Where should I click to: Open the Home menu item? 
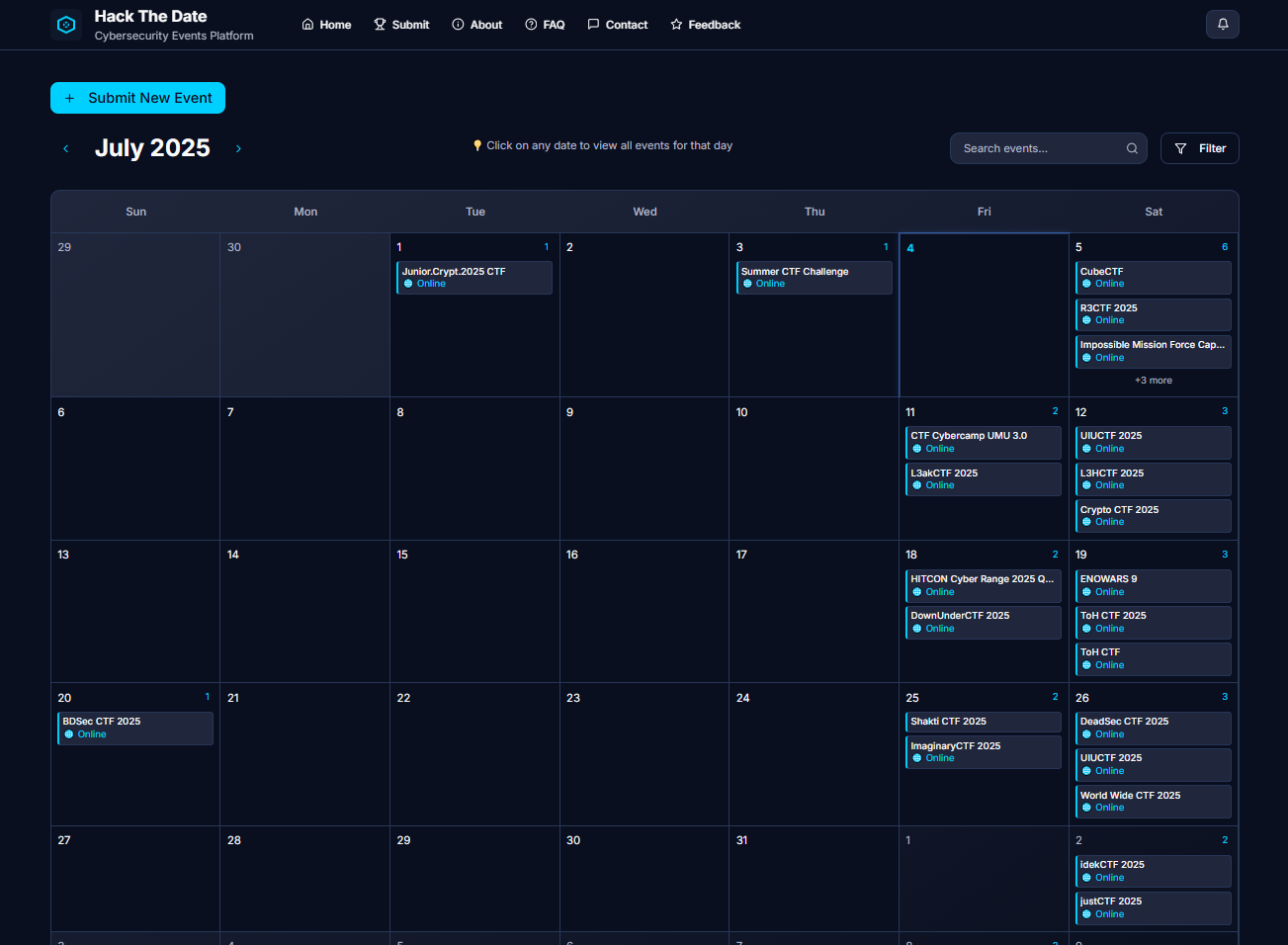(x=326, y=25)
